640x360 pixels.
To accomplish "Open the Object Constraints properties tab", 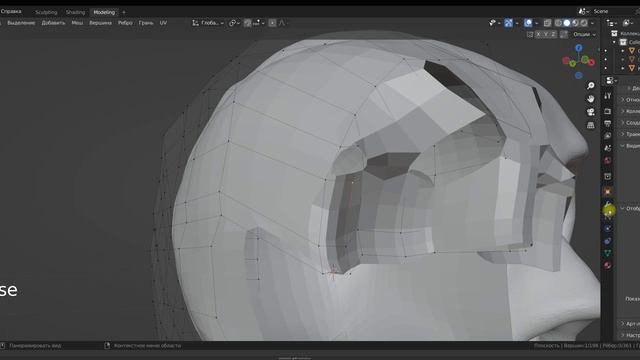I will coord(608,241).
